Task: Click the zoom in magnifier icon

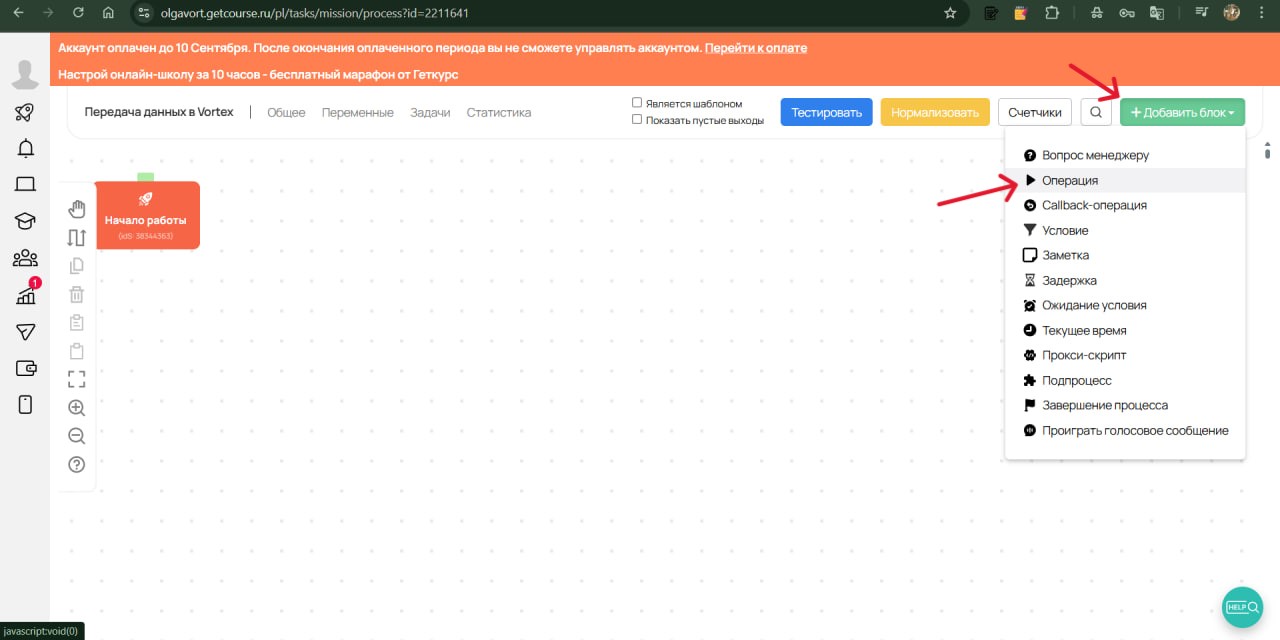Action: (x=77, y=408)
